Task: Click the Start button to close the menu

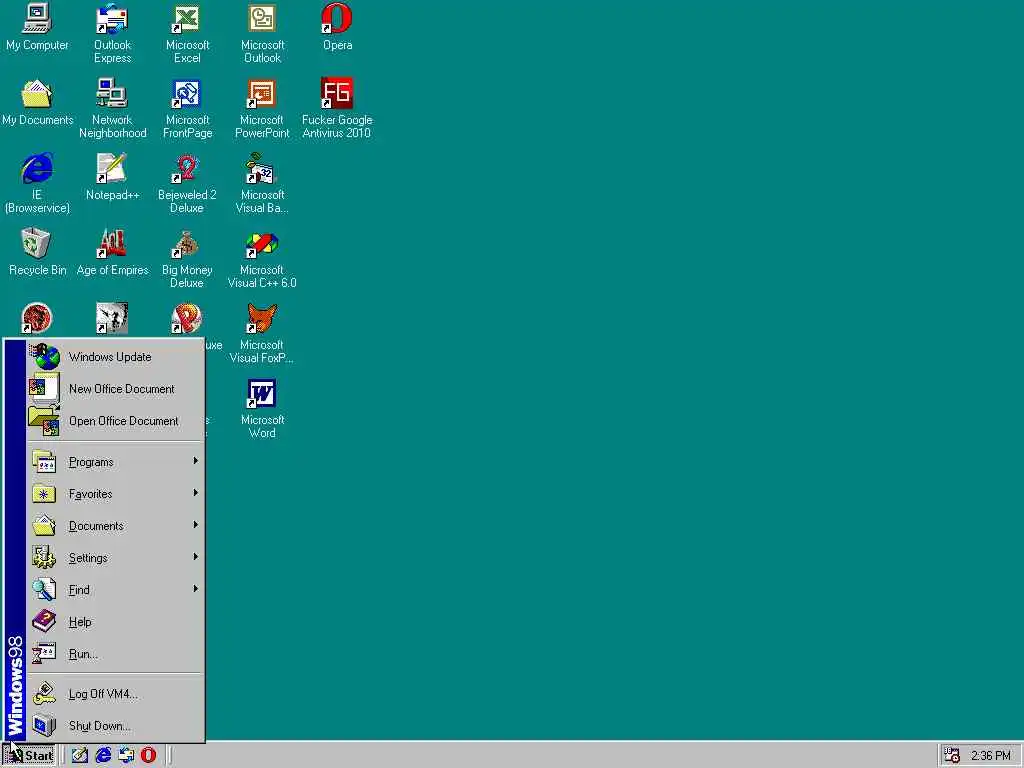Action: (29, 756)
